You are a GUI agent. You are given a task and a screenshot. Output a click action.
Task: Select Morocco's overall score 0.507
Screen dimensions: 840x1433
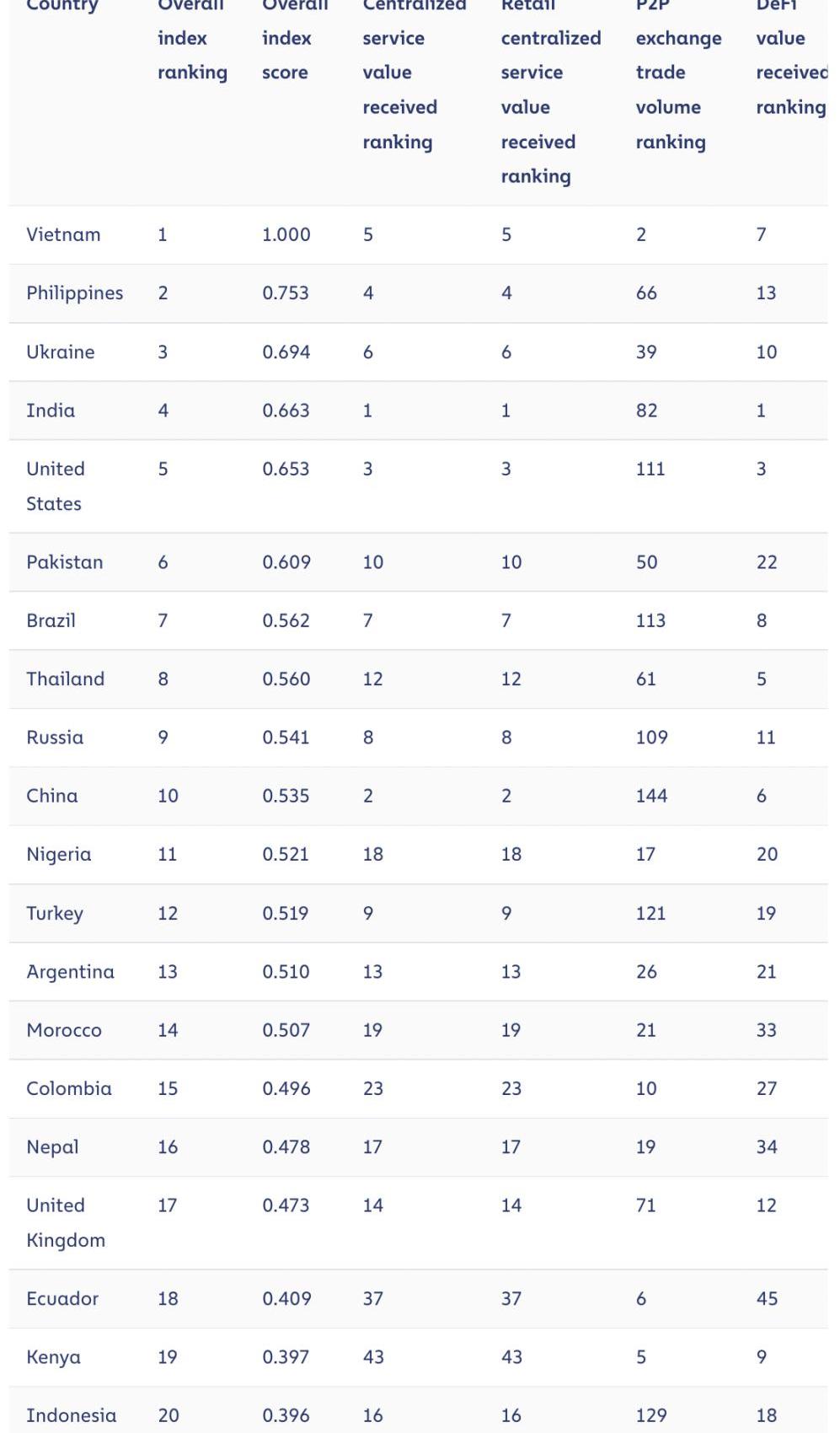click(x=286, y=1030)
